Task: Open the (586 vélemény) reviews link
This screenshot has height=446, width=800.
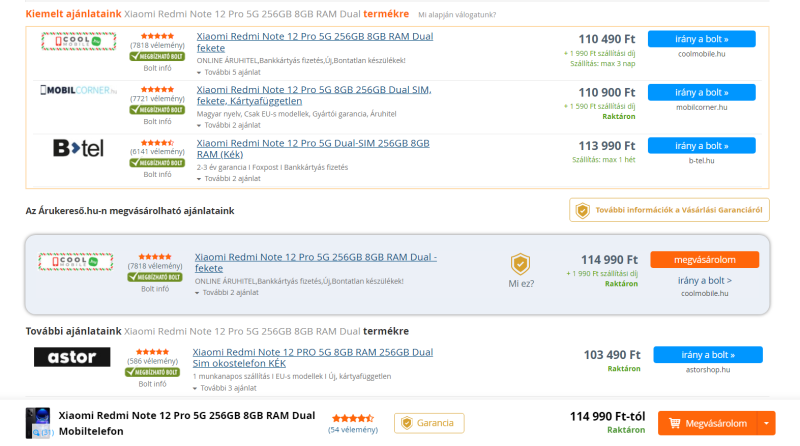Action: pyautogui.click(x=152, y=361)
